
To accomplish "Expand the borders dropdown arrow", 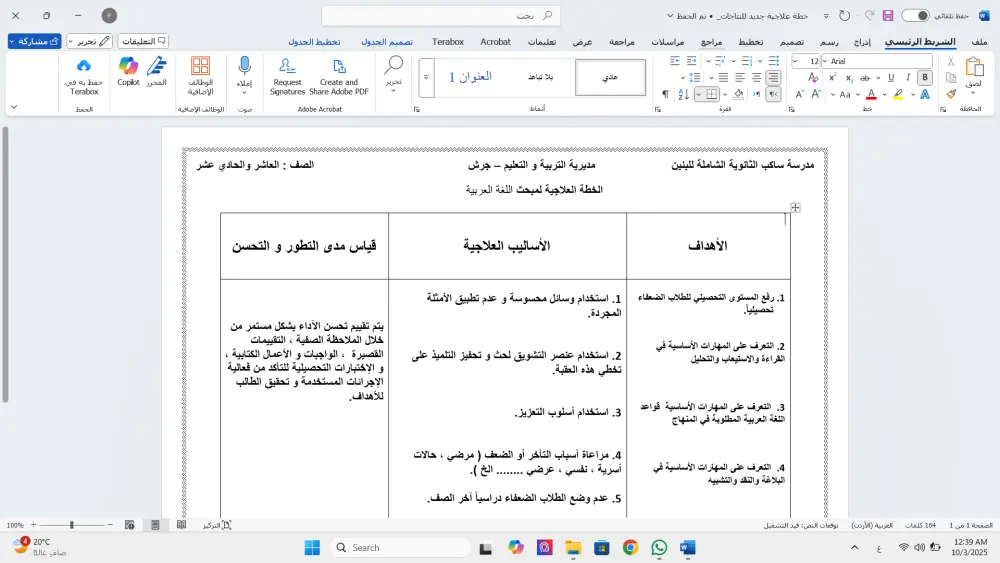I will click(x=699, y=94).
